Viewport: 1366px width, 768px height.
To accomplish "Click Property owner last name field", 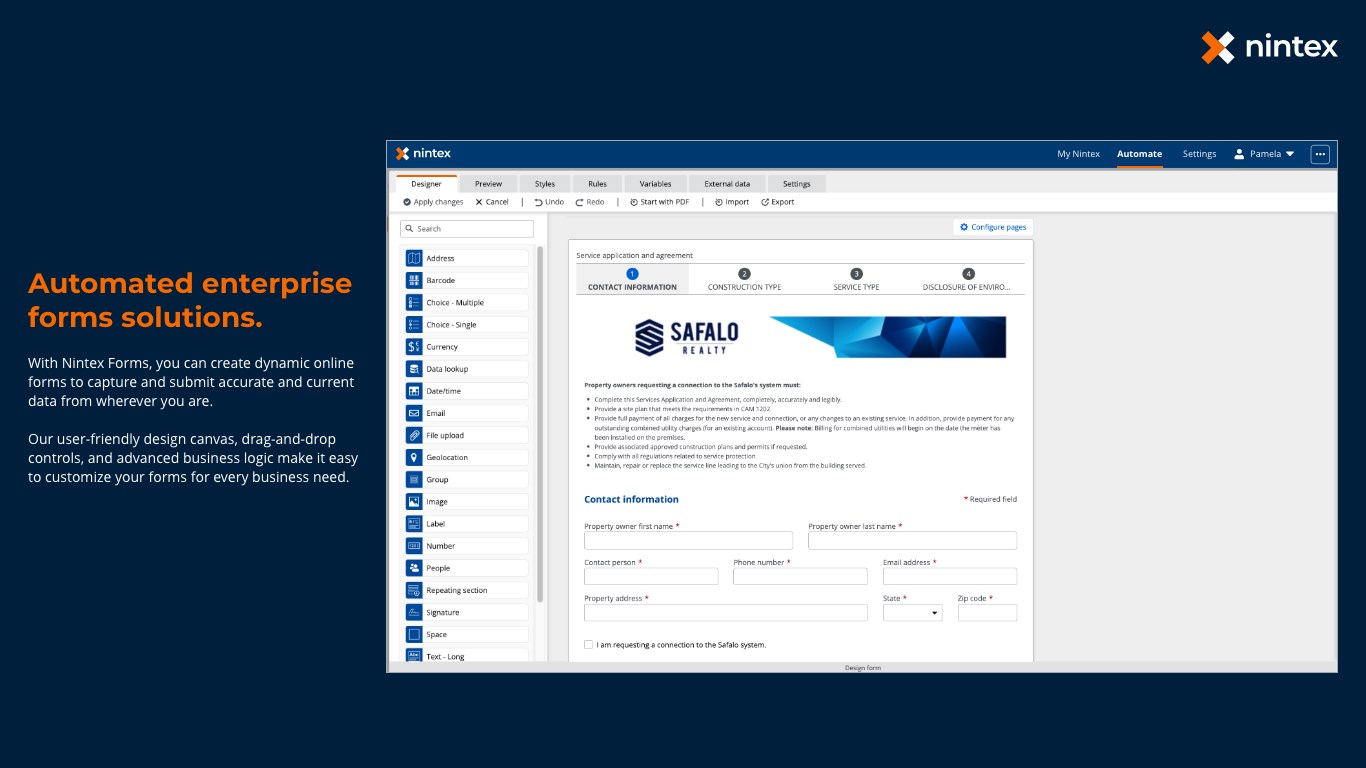I will coord(912,540).
